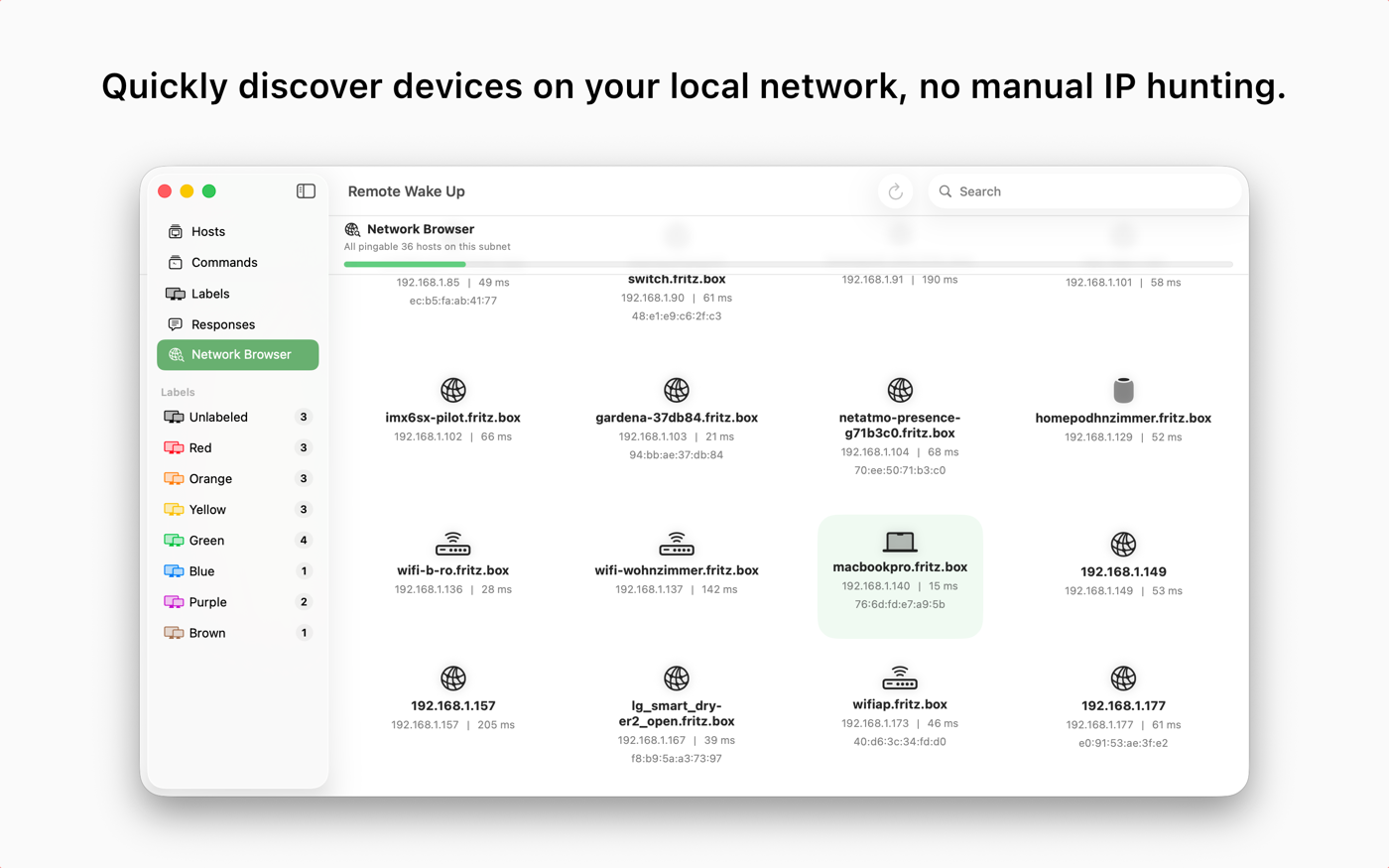Select the Red label icon
This screenshot has width=1389, height=868.
[174, 448]
